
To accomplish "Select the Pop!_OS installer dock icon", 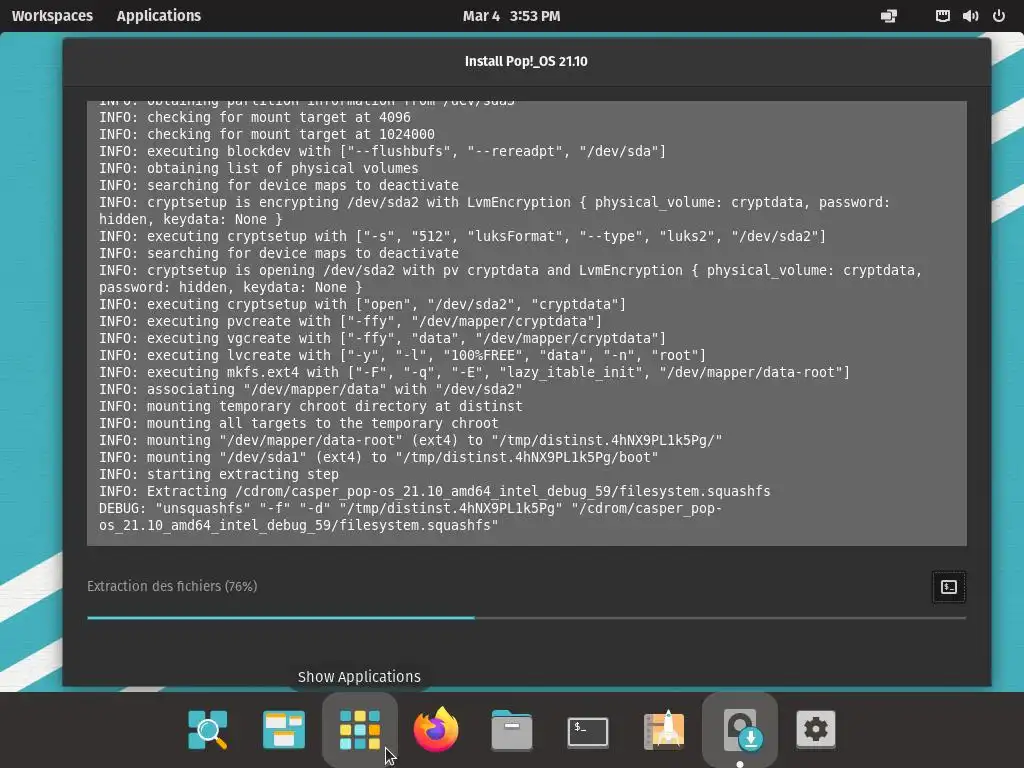I will point(740,729).
